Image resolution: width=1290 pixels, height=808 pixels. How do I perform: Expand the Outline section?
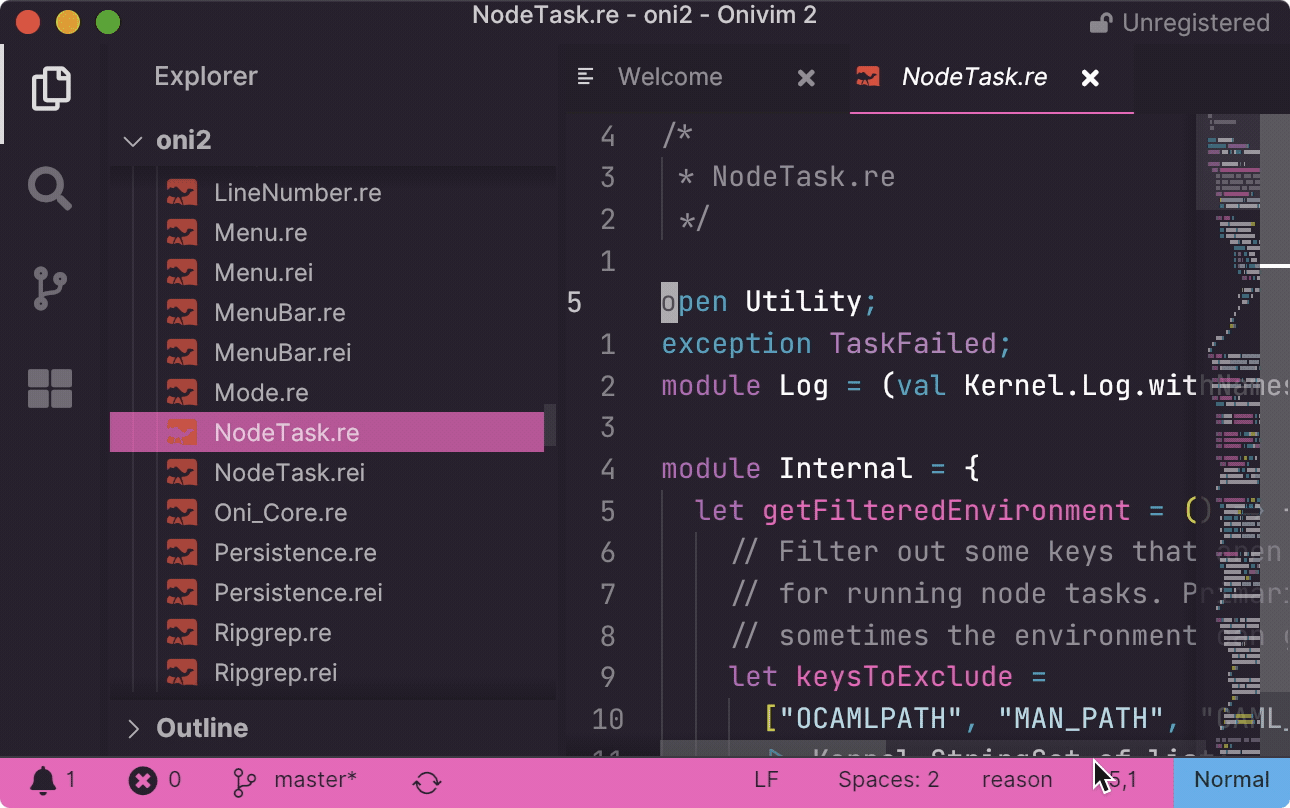click(133, 728)
